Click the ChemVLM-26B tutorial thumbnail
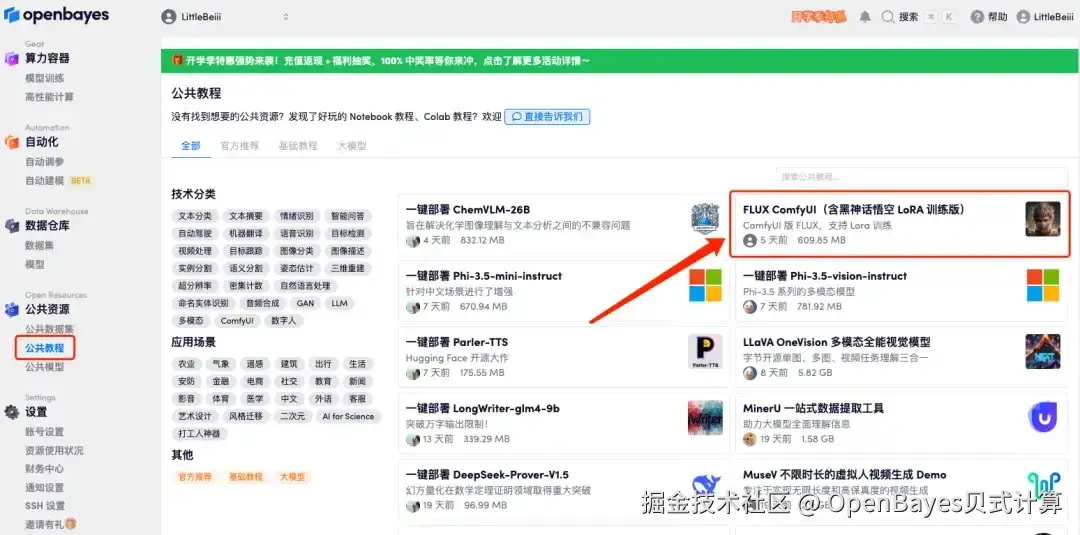 [x=705, y=219]
